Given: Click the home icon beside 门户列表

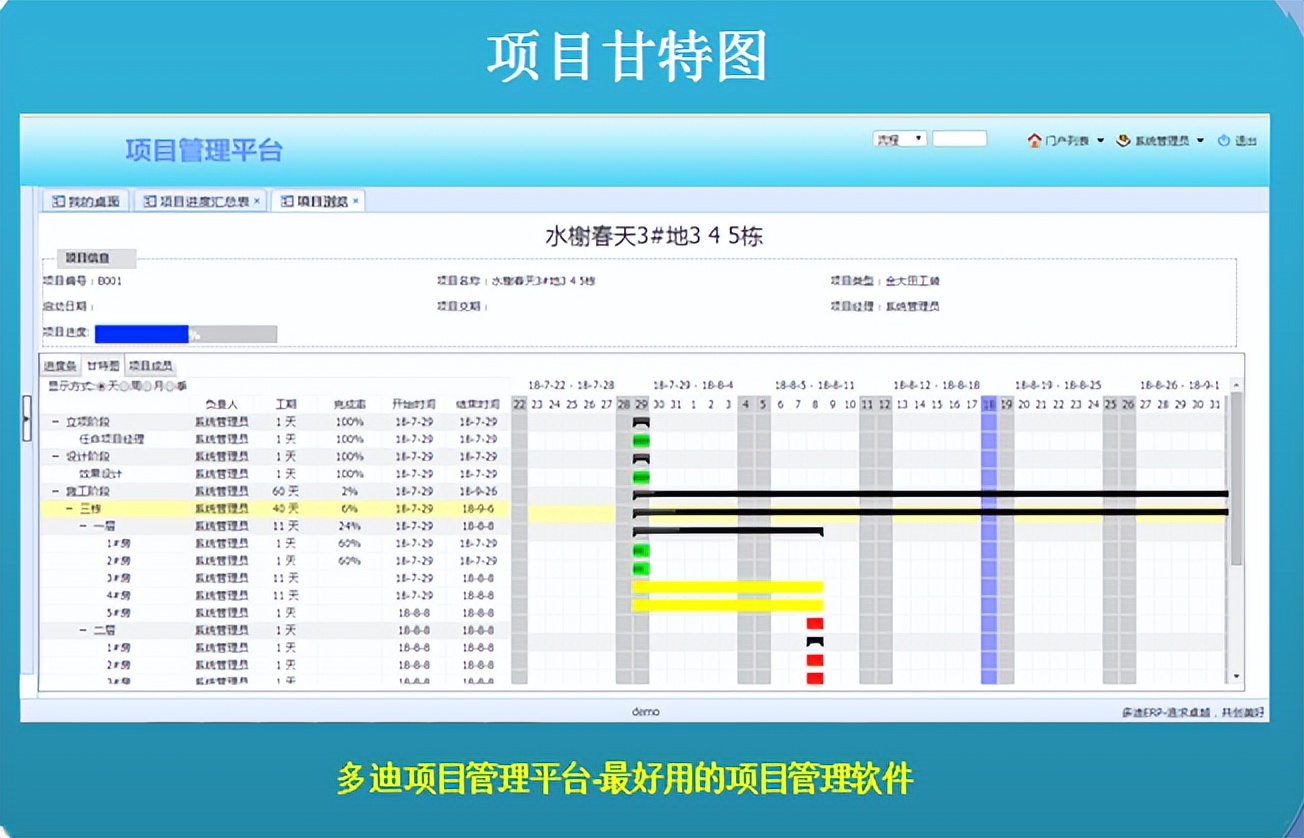Looking at the screenshot, I should (1035, 140).
